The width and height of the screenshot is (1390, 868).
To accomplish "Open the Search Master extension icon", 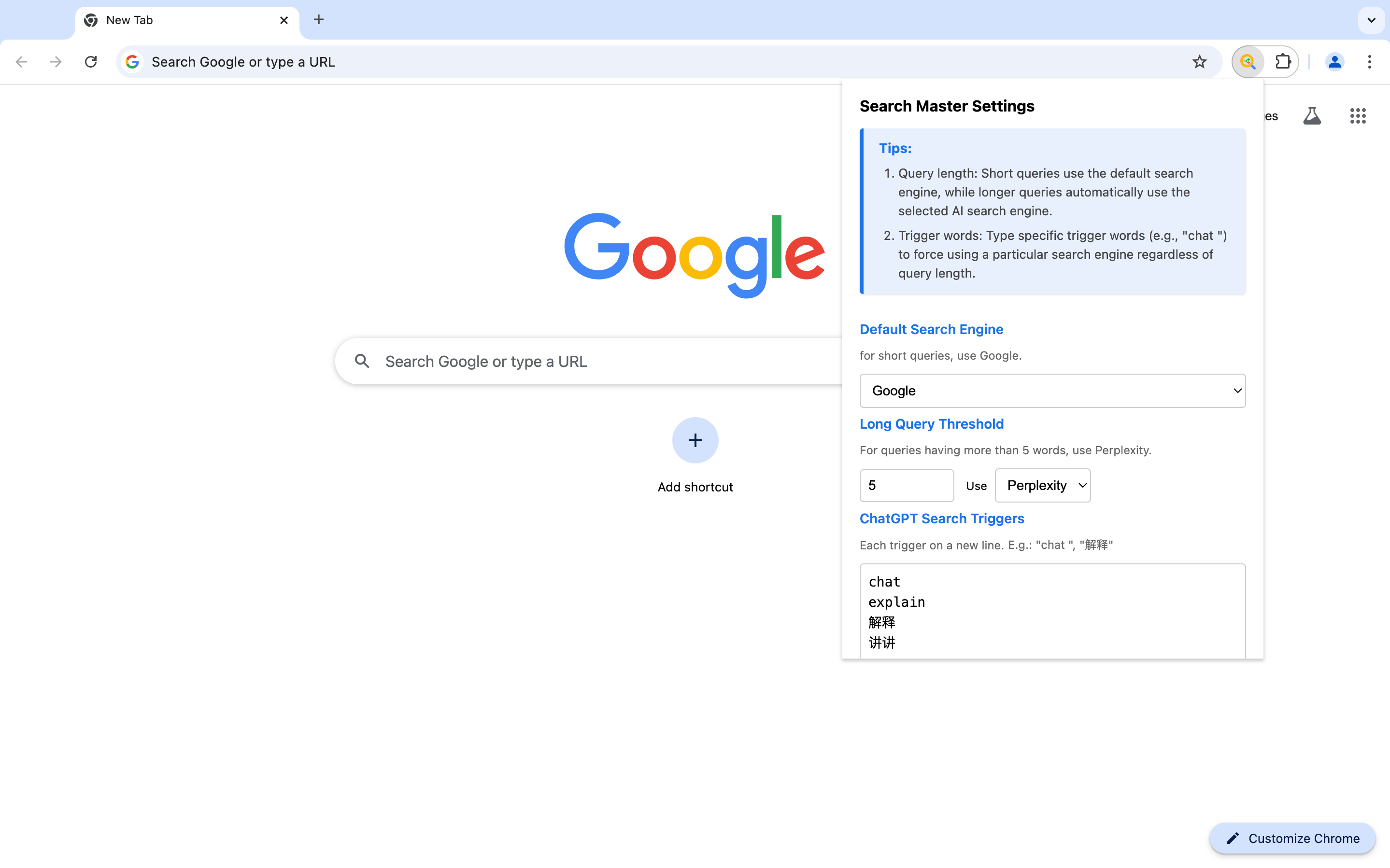I will coord(1248,62).
